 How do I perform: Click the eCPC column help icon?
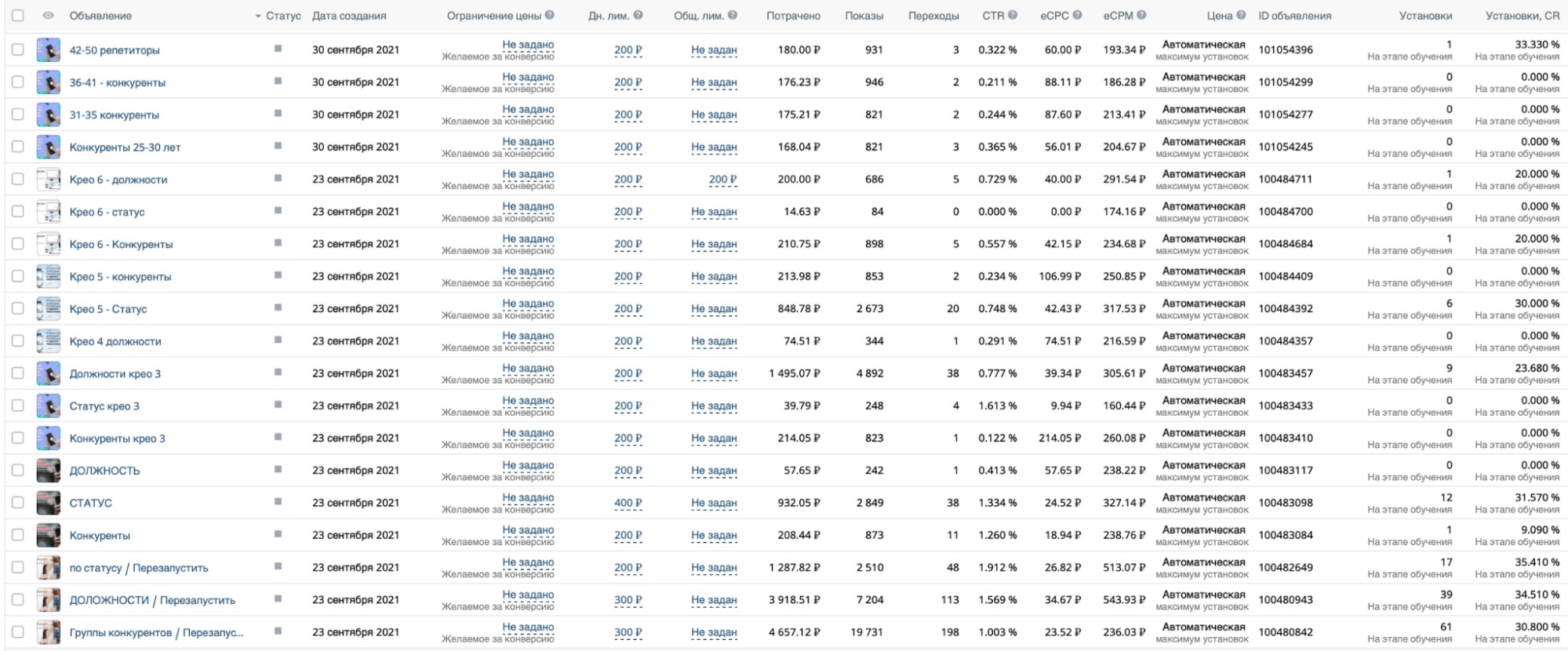tap(1077, 15)
